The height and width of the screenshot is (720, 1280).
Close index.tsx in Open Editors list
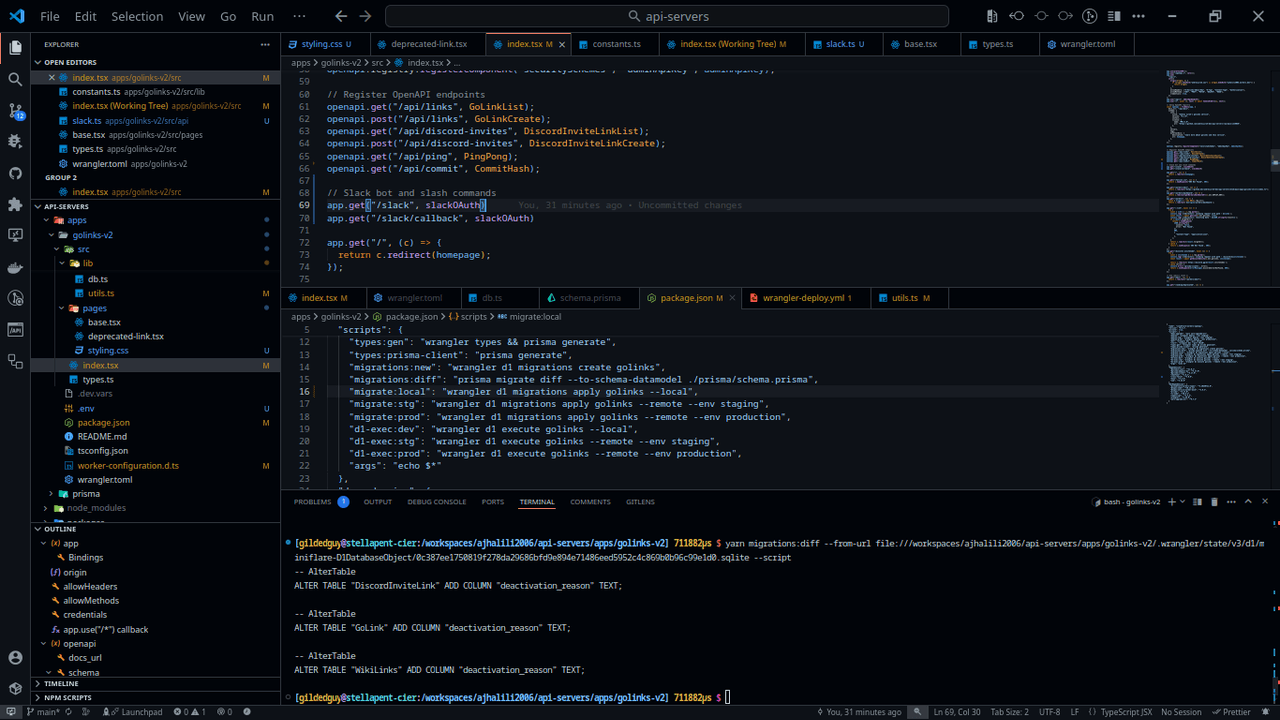pyautogui.click(x=52, y=78)
